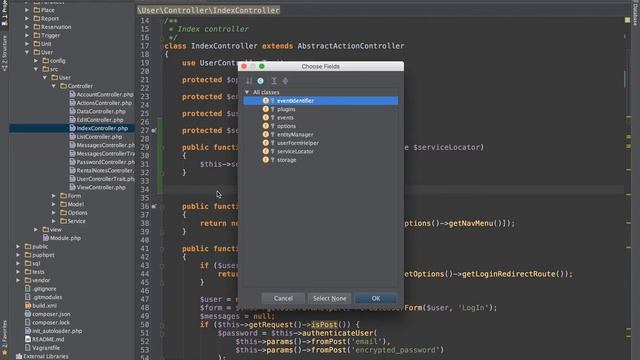
Task: Click the IndexController breadcrumb path
Action: coord(209,10)
